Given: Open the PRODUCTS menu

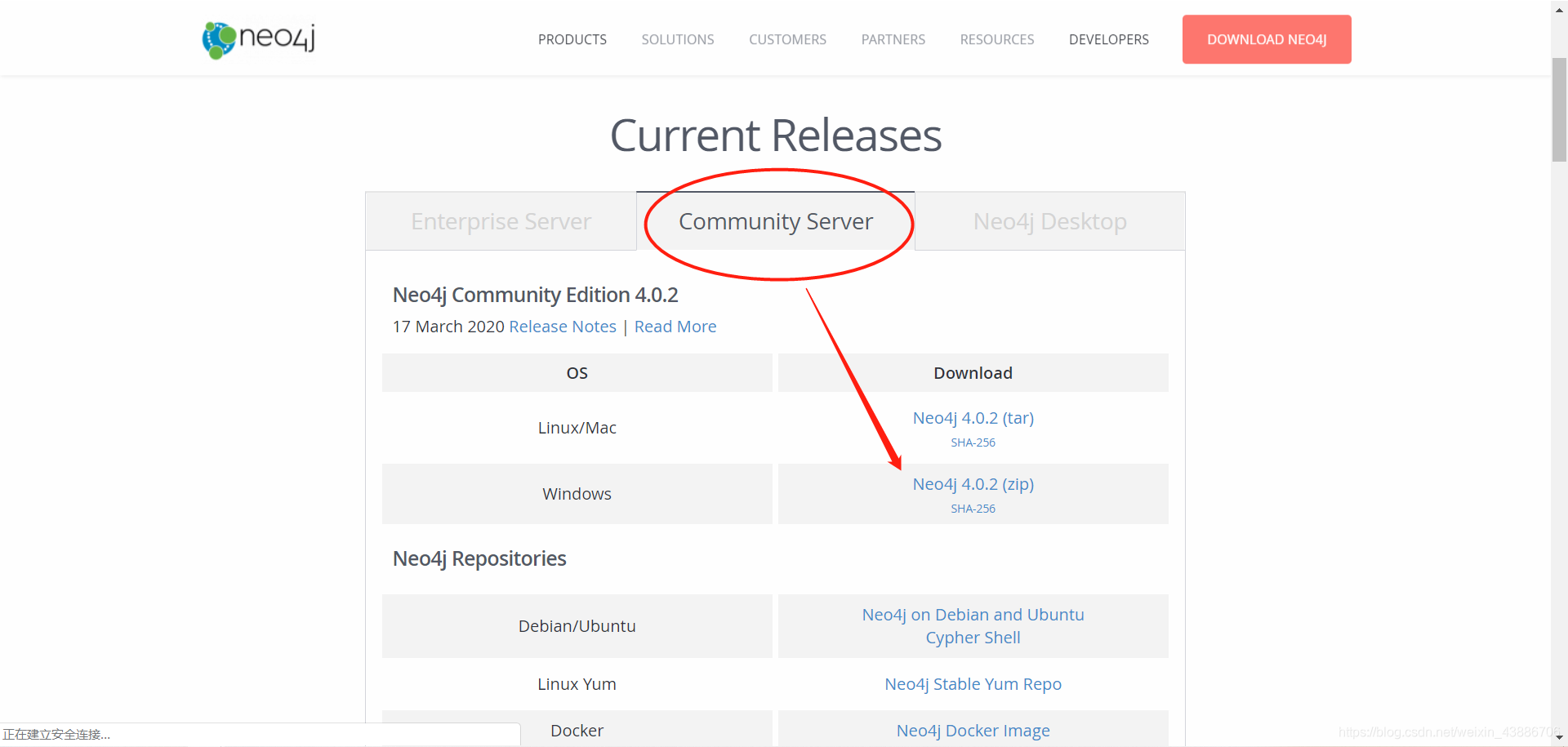Looking at the screenshot, I should [572, 39].
